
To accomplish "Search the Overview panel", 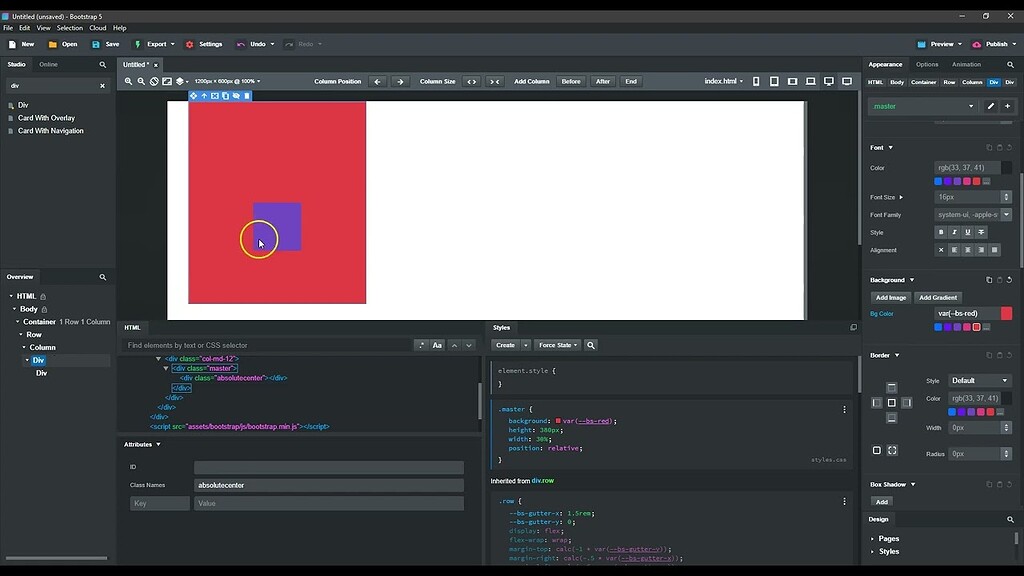I will click(103, 277).
